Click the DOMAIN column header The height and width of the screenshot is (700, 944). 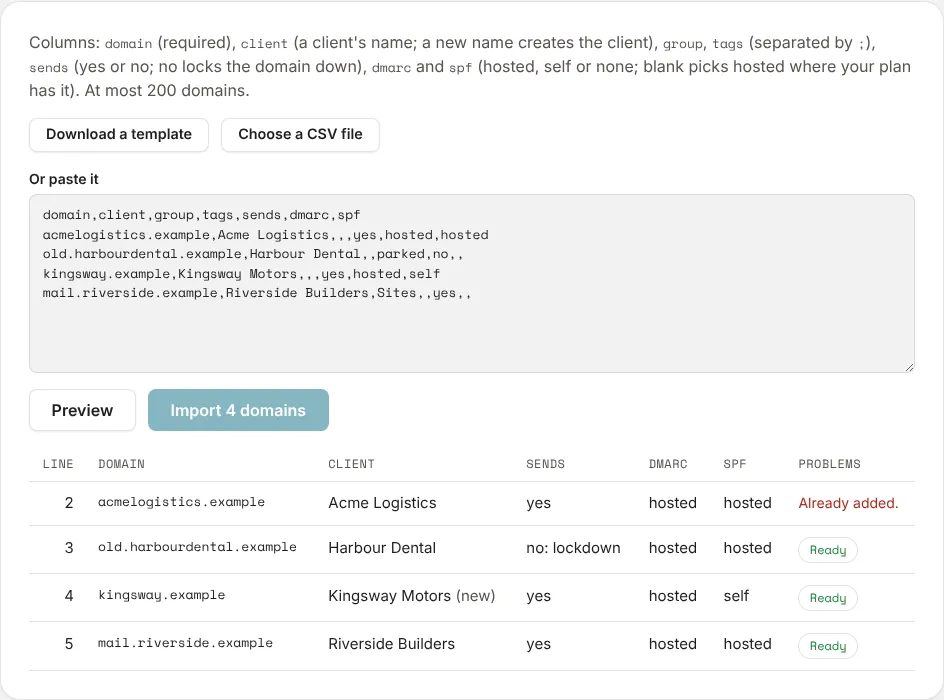(x=122, y=464)
